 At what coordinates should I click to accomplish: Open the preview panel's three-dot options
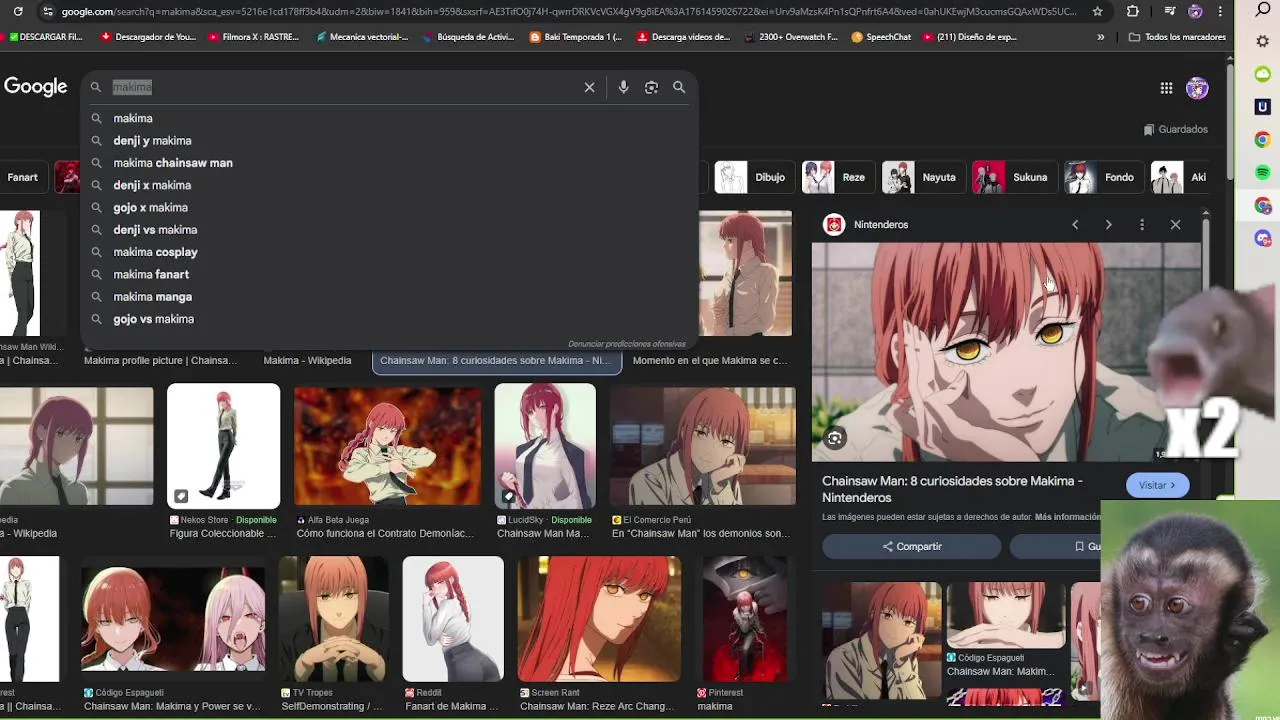pos(1141,225)
